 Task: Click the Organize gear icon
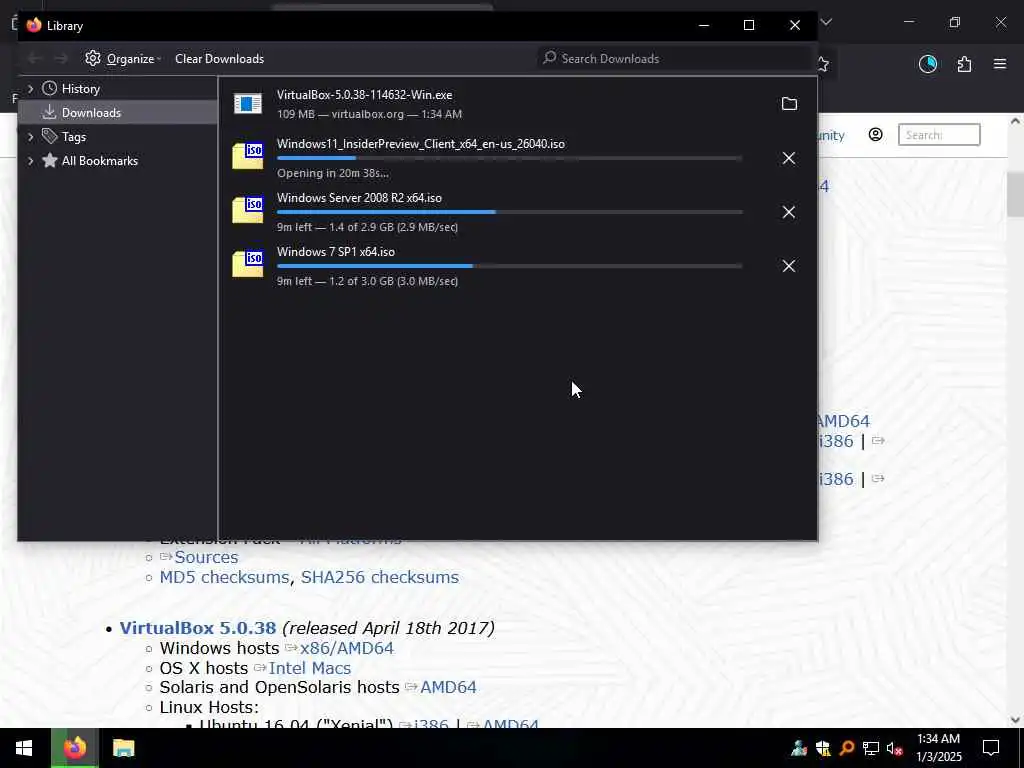pyautogui.click(x=93, y=58)
